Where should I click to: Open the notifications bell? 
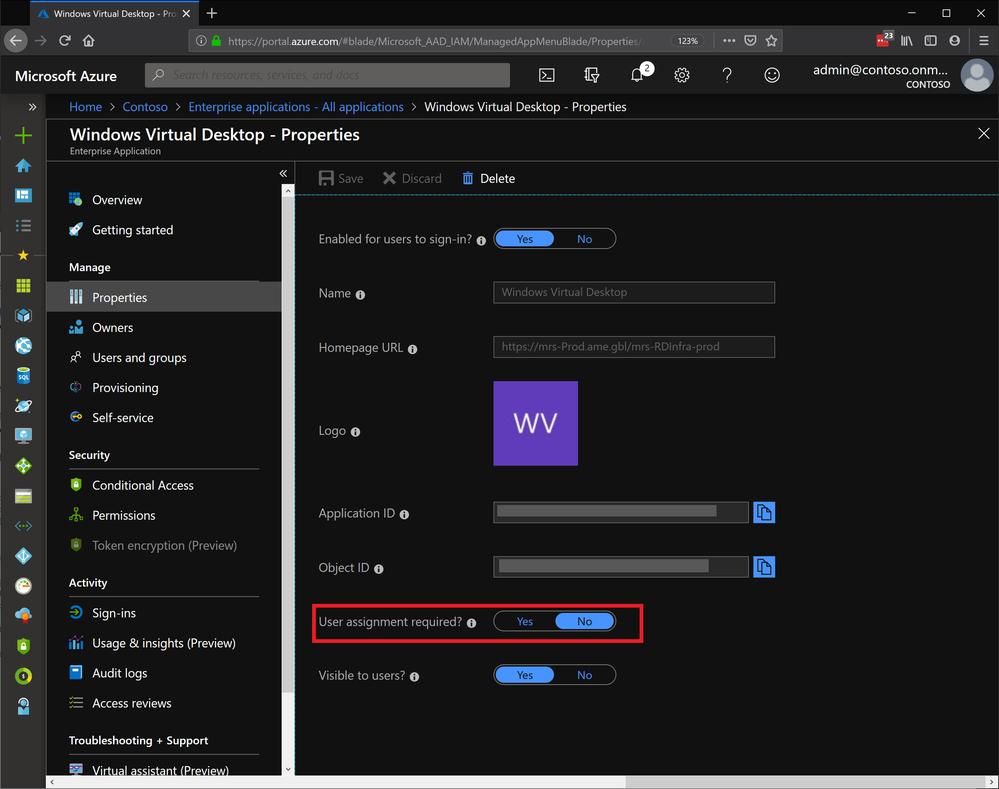point(636,75)
